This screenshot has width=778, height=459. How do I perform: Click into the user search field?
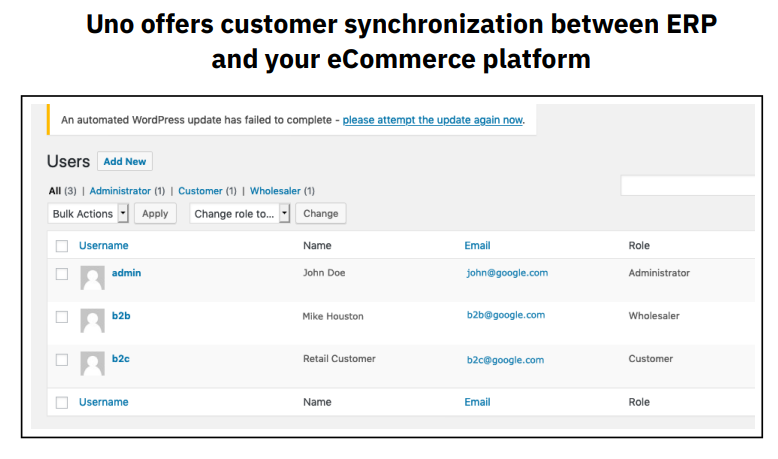[x=688, y=186]
